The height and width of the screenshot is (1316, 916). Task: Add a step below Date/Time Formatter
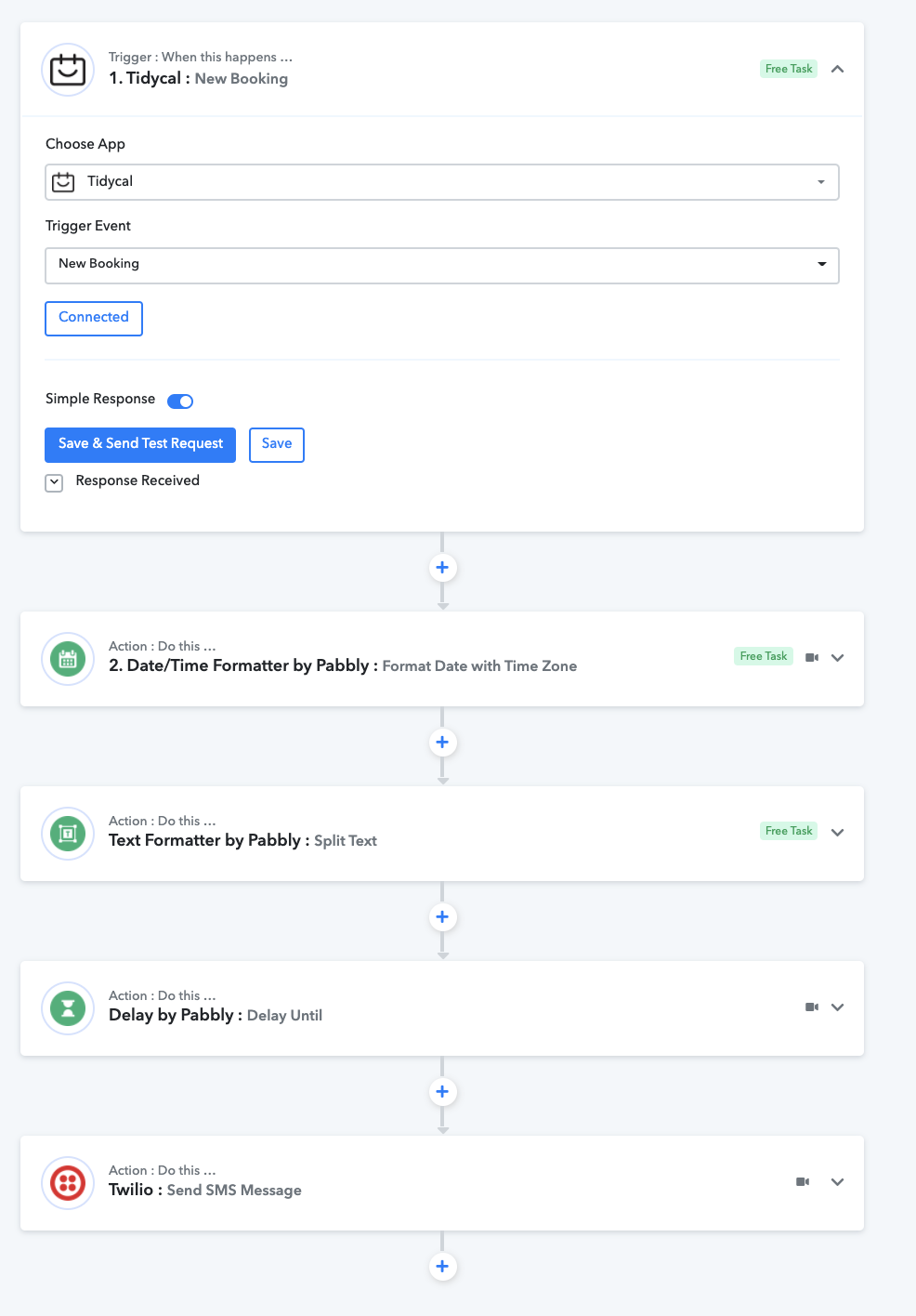tap(442, 743)
